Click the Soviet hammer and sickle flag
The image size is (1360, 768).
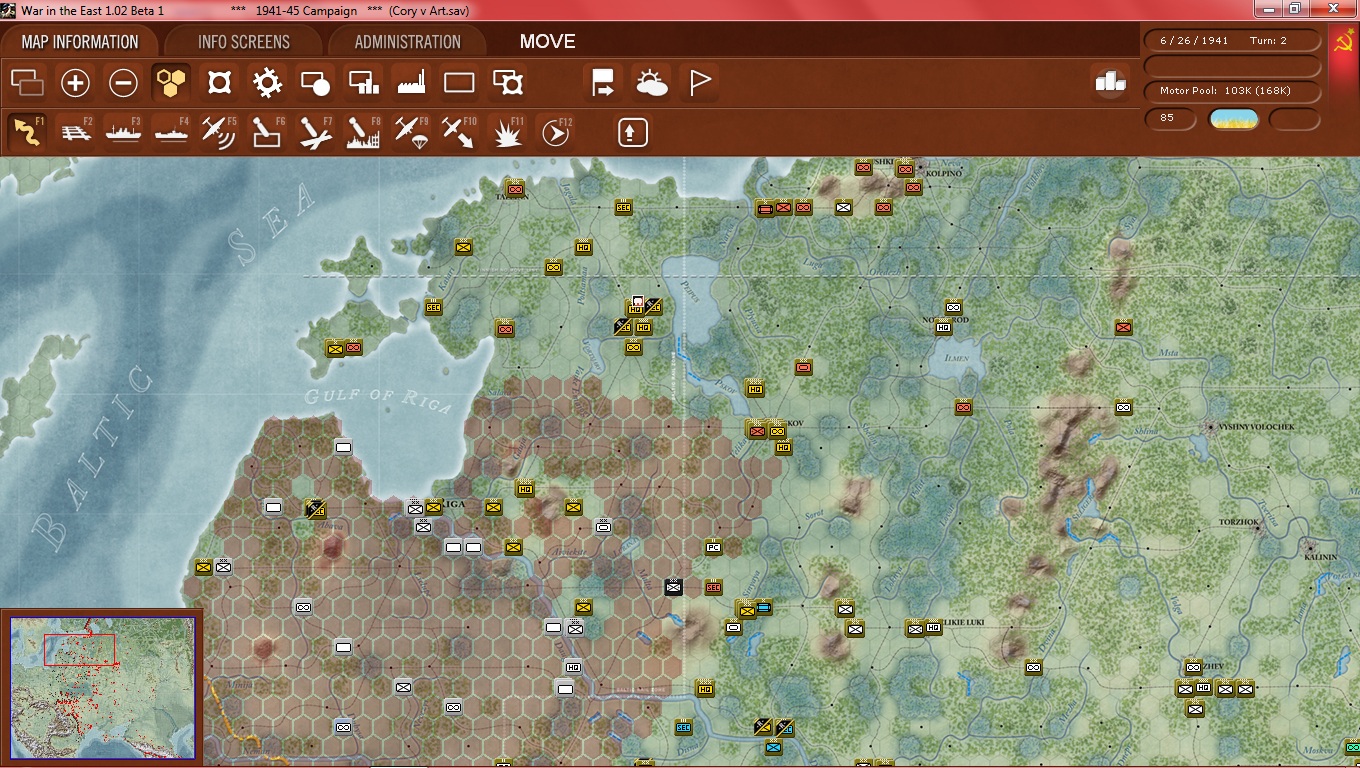[x=1343, y=42]
